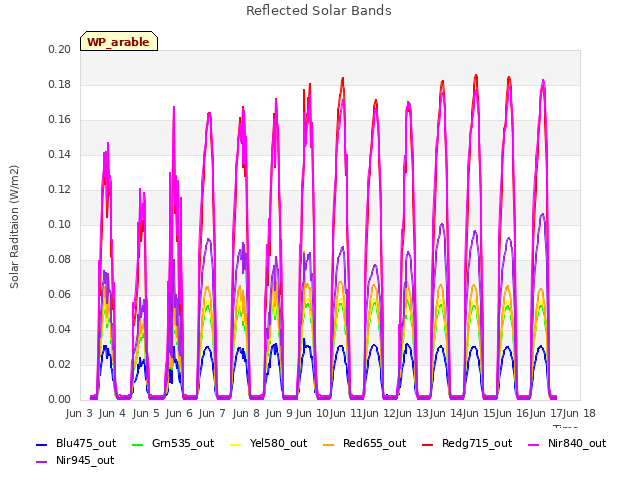Toggle the Yel580_out legend entry
This screenshot has height=480, width=640.
click(269, 444)
